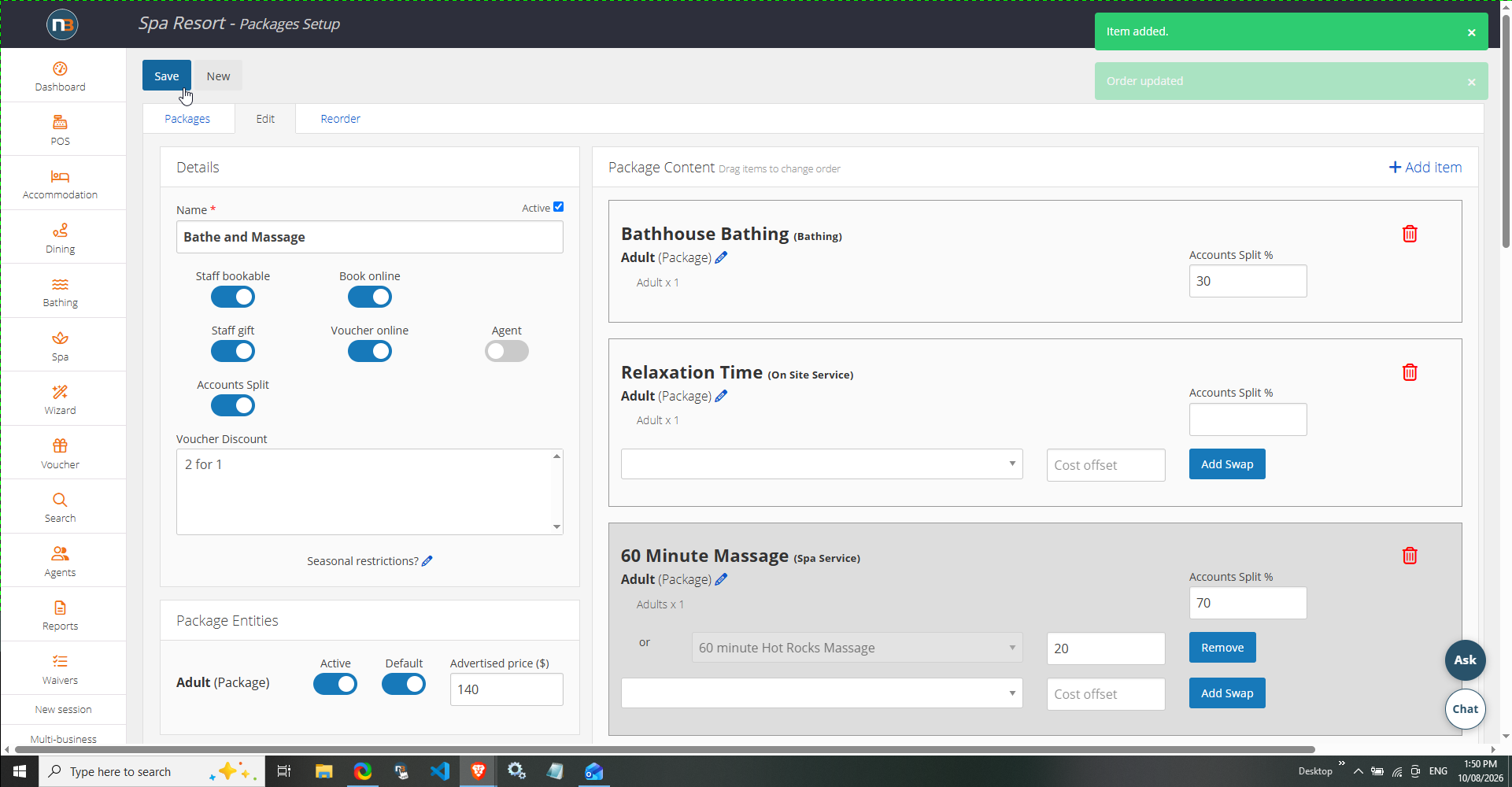Click Voucher Discount scroll up arrow

[556, 456]
